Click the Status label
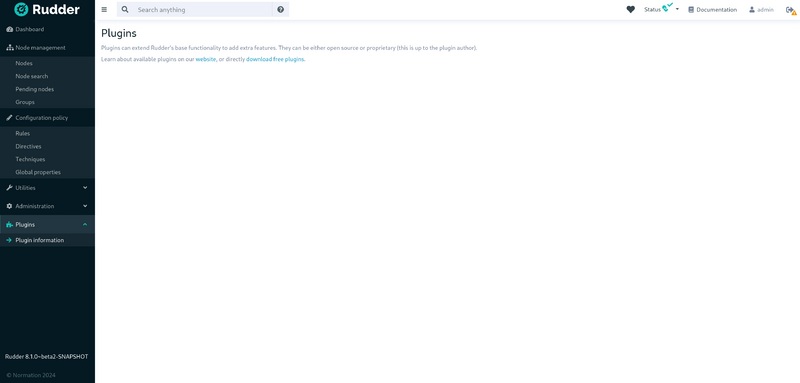 pyautogui.click(x=653, y=10)
